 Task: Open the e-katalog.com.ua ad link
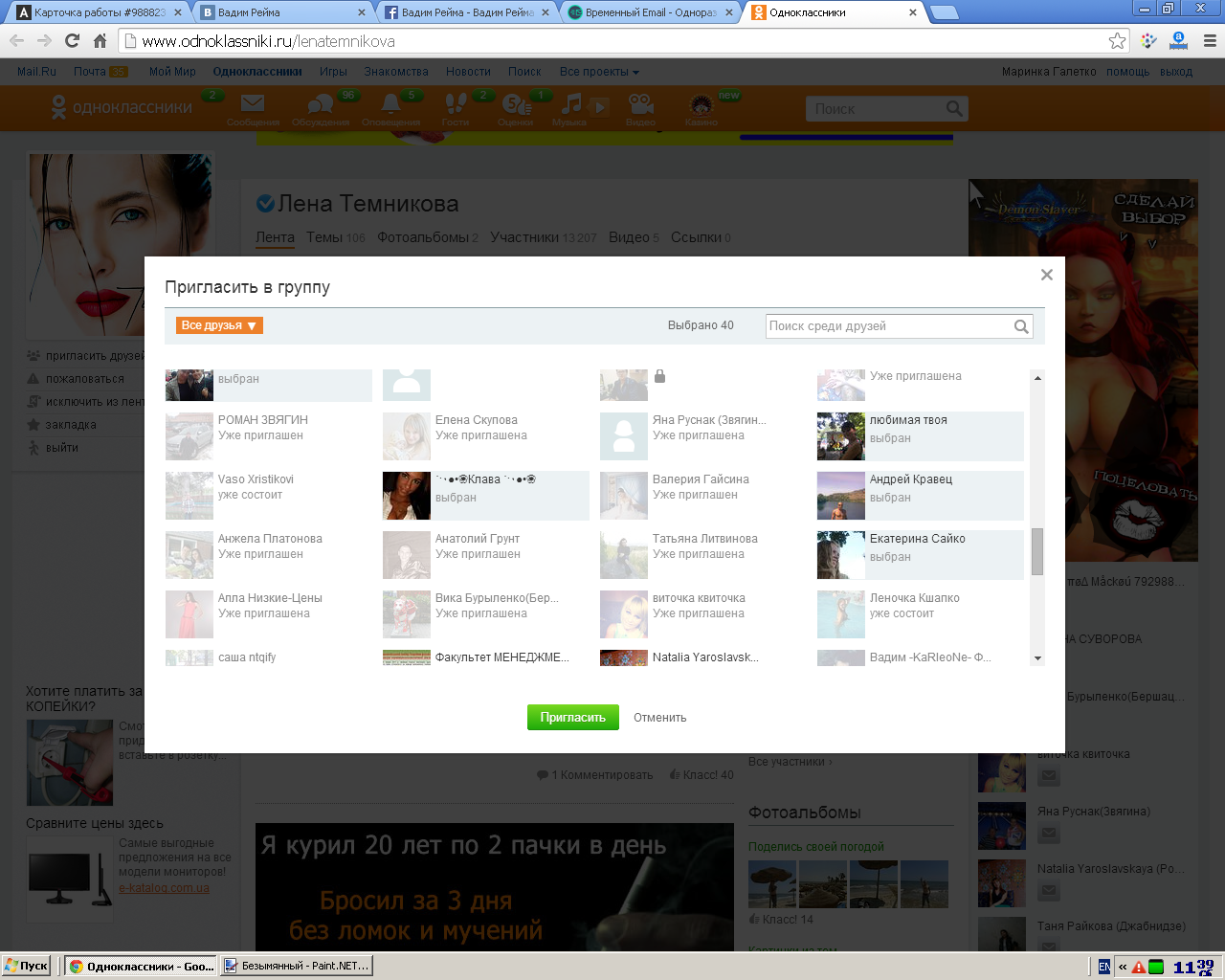tap(164, 888)
